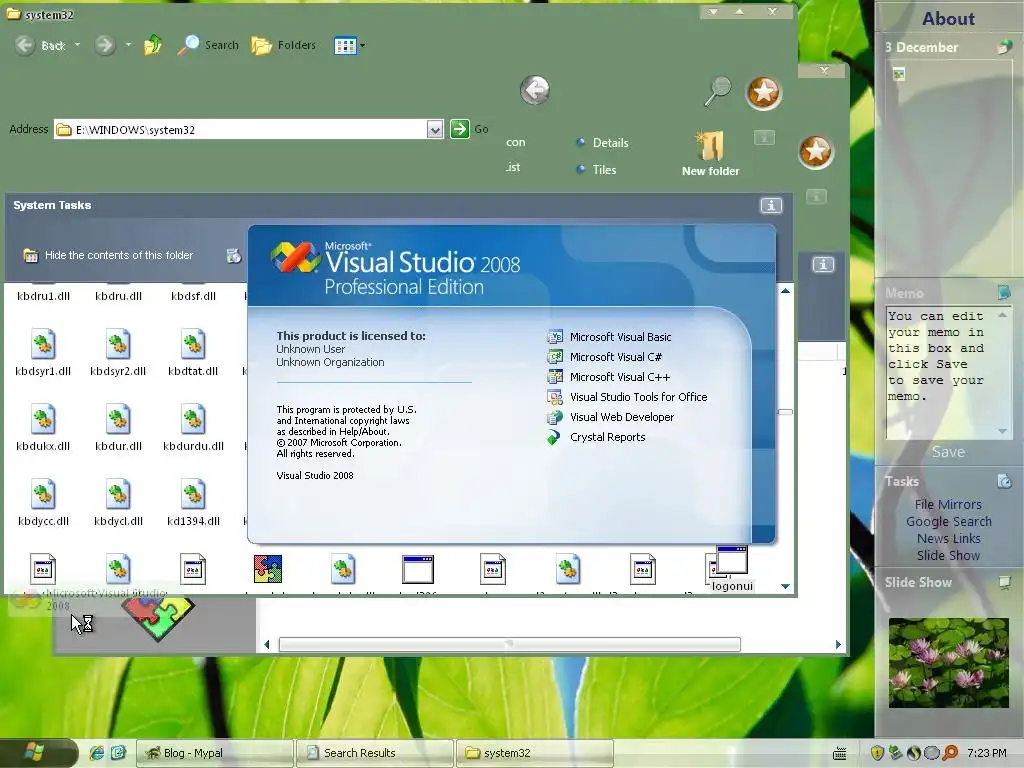Click the Start button on taskbar

pyautogui.click(x=38, y=752)
